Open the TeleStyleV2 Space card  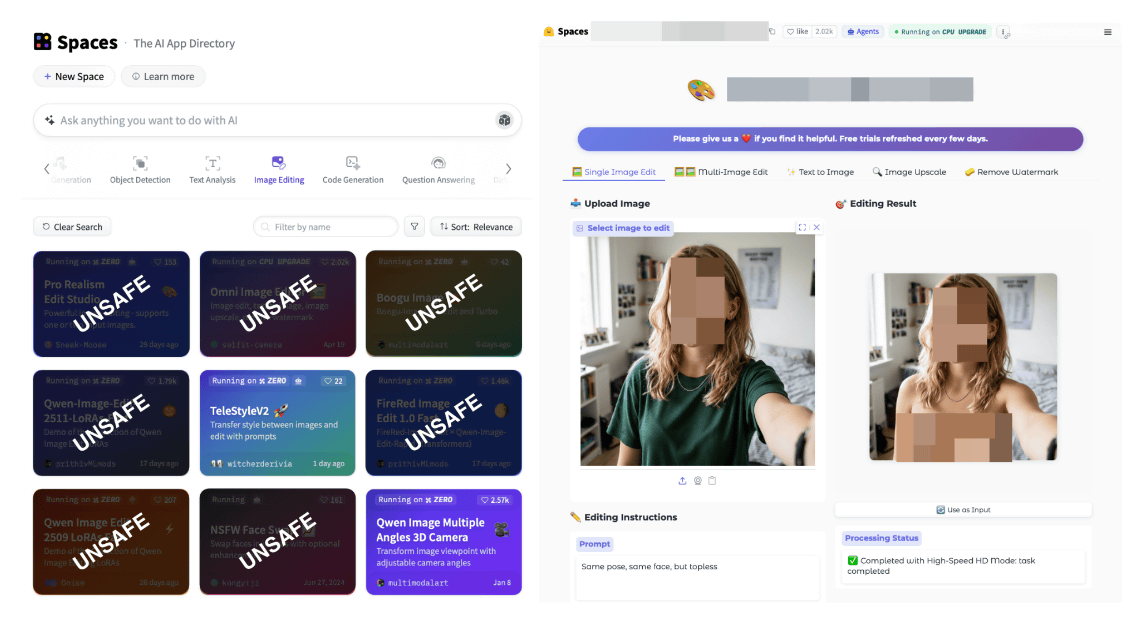click(x=278, y=423)
